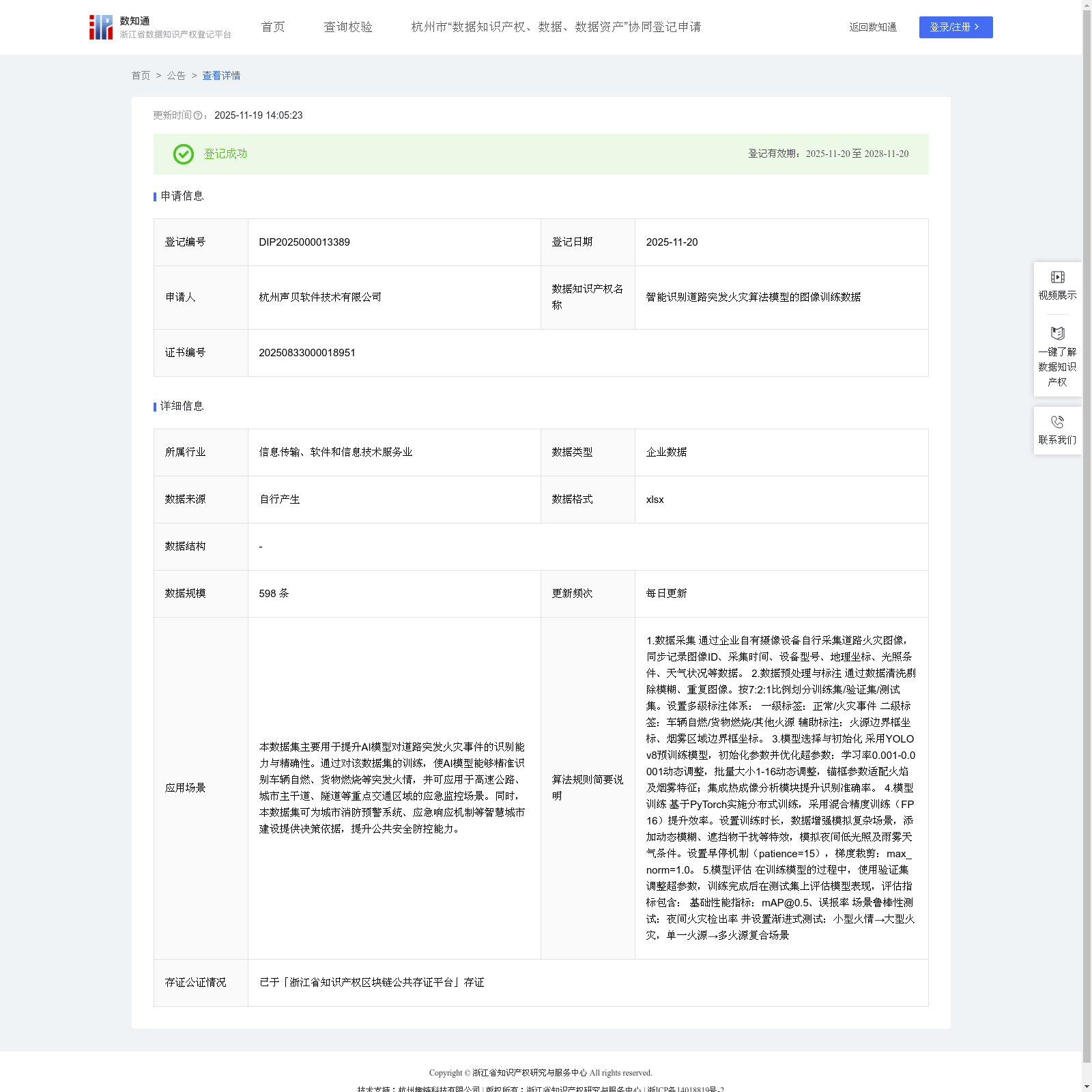Screen dimensions: 1092x1092
Task: Click the help icon beside 更新时间
Action: click(198, 116)
